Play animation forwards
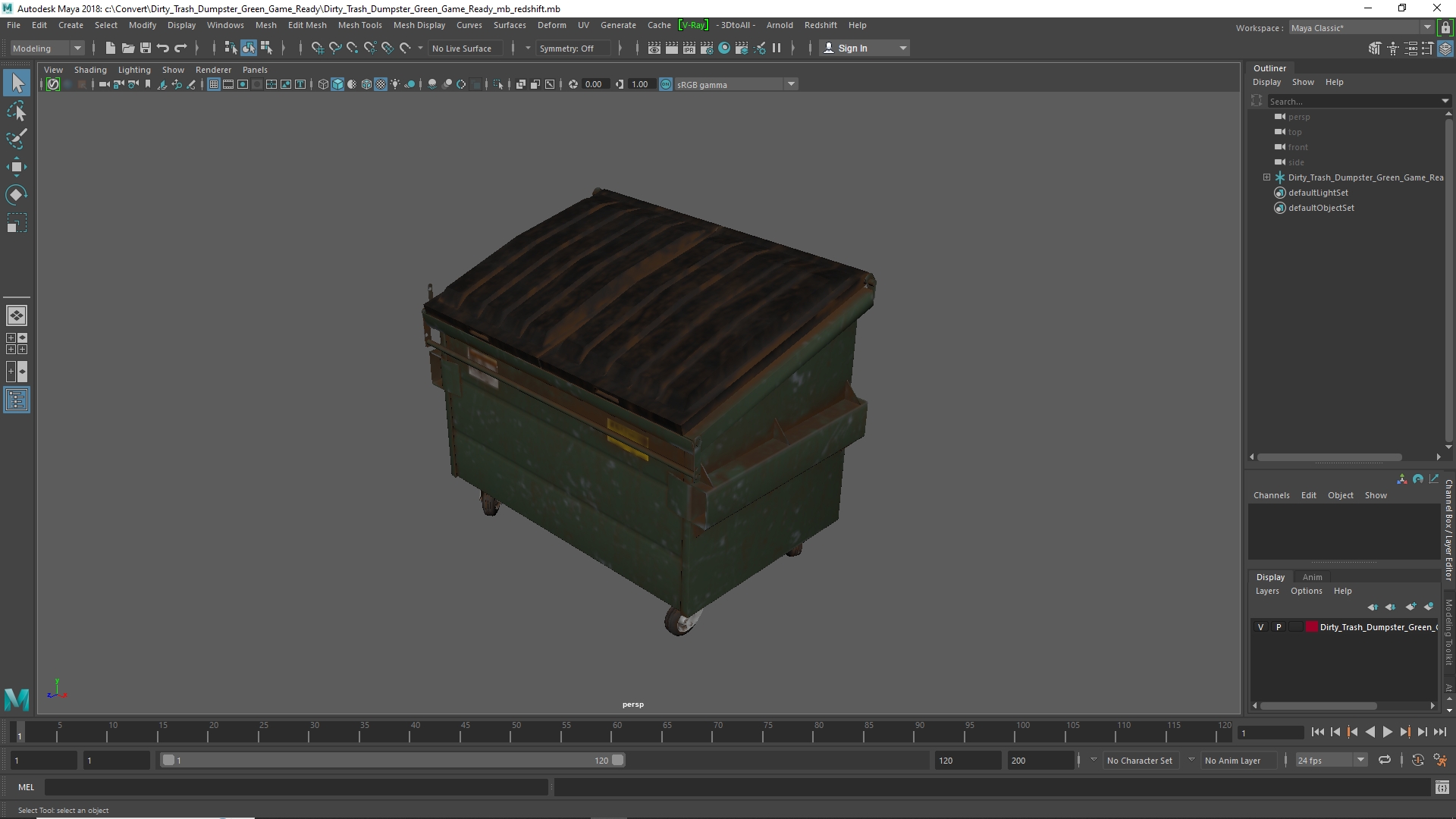1456x819 pixels. pyautogui.click(x=1387, y=732)
